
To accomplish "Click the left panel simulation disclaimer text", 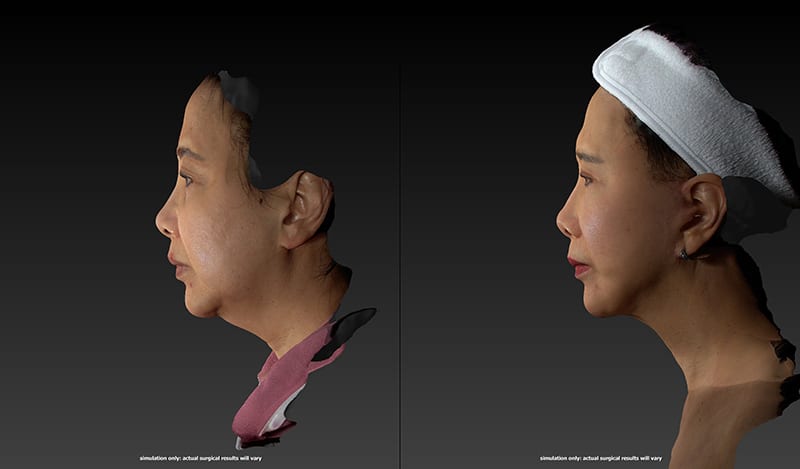I will 199,458.
